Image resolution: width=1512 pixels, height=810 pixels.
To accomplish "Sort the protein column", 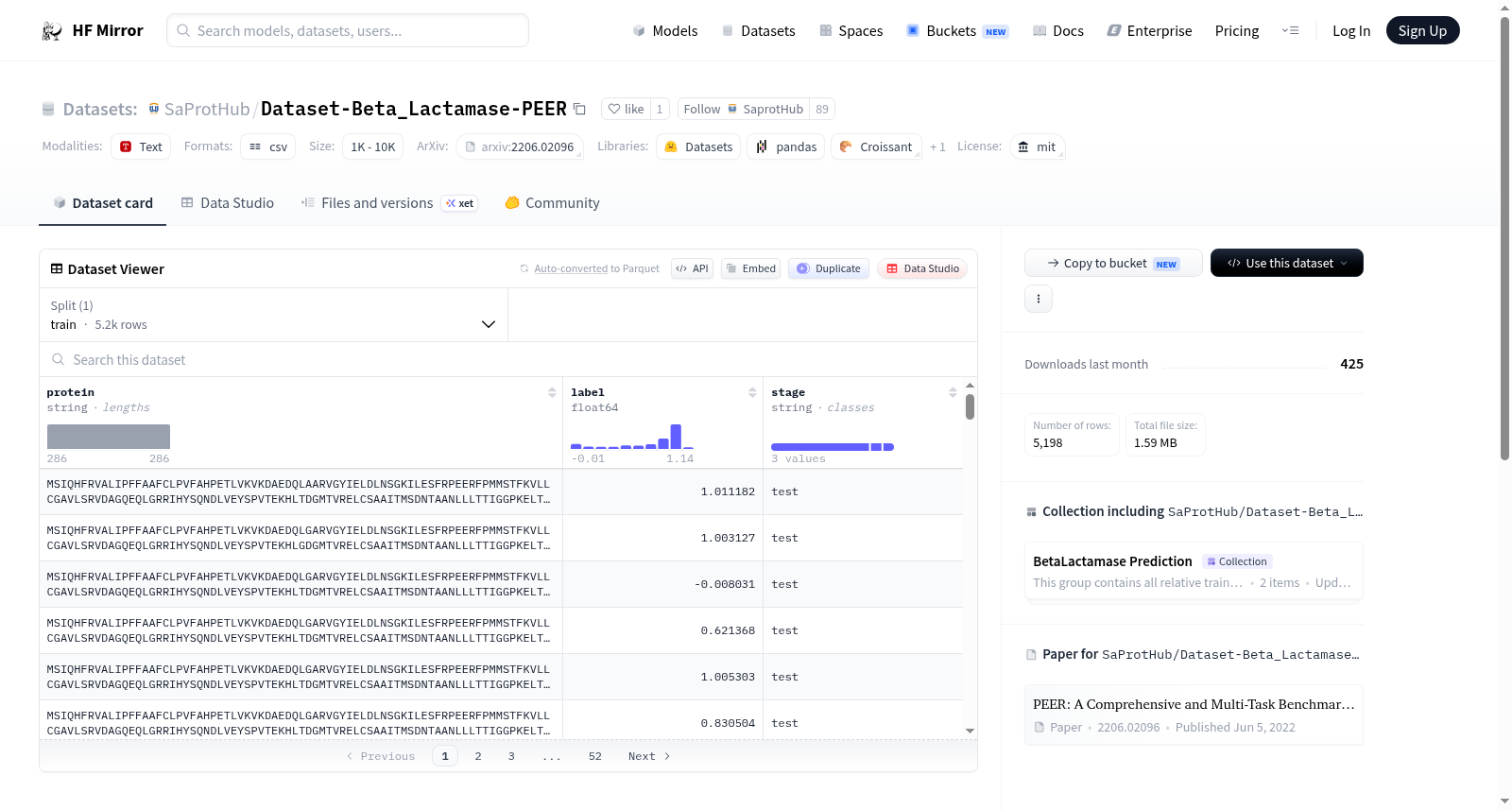I will tap(552, 392).
